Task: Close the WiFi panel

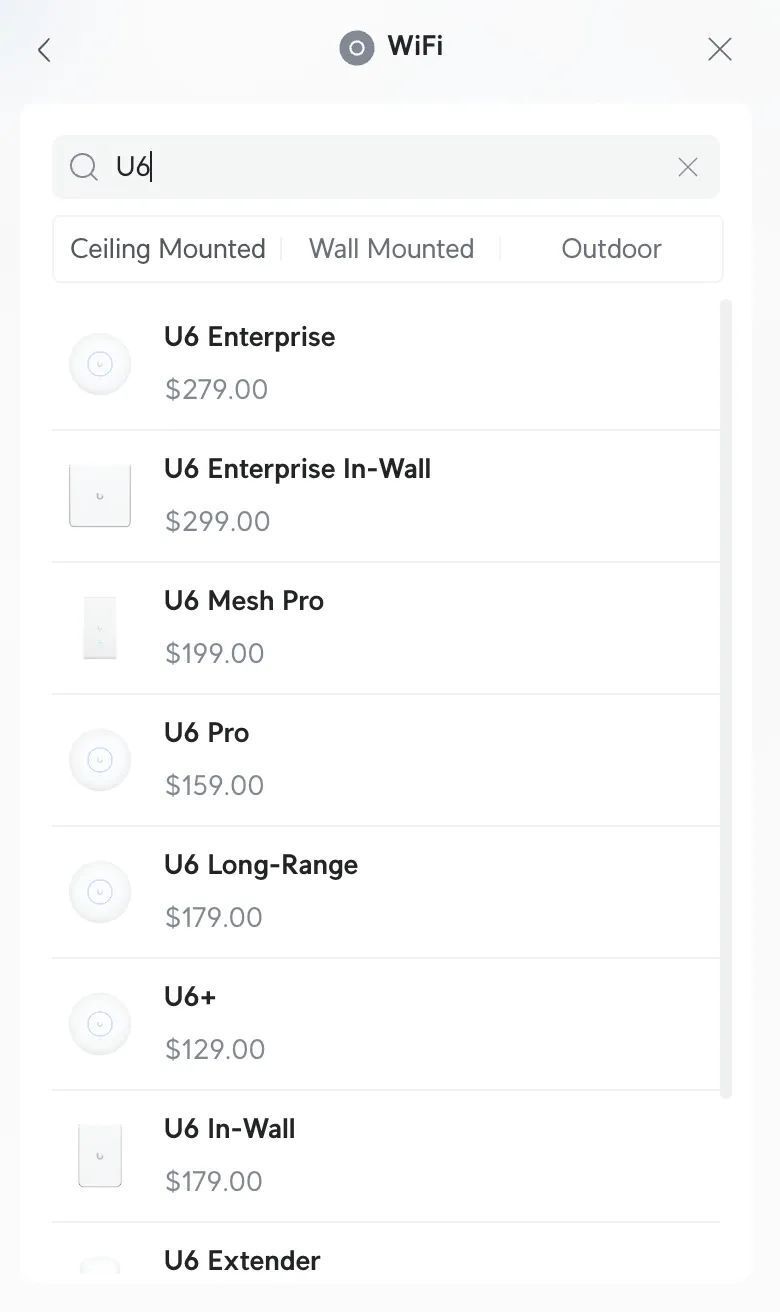Action: tap(720, 50)
